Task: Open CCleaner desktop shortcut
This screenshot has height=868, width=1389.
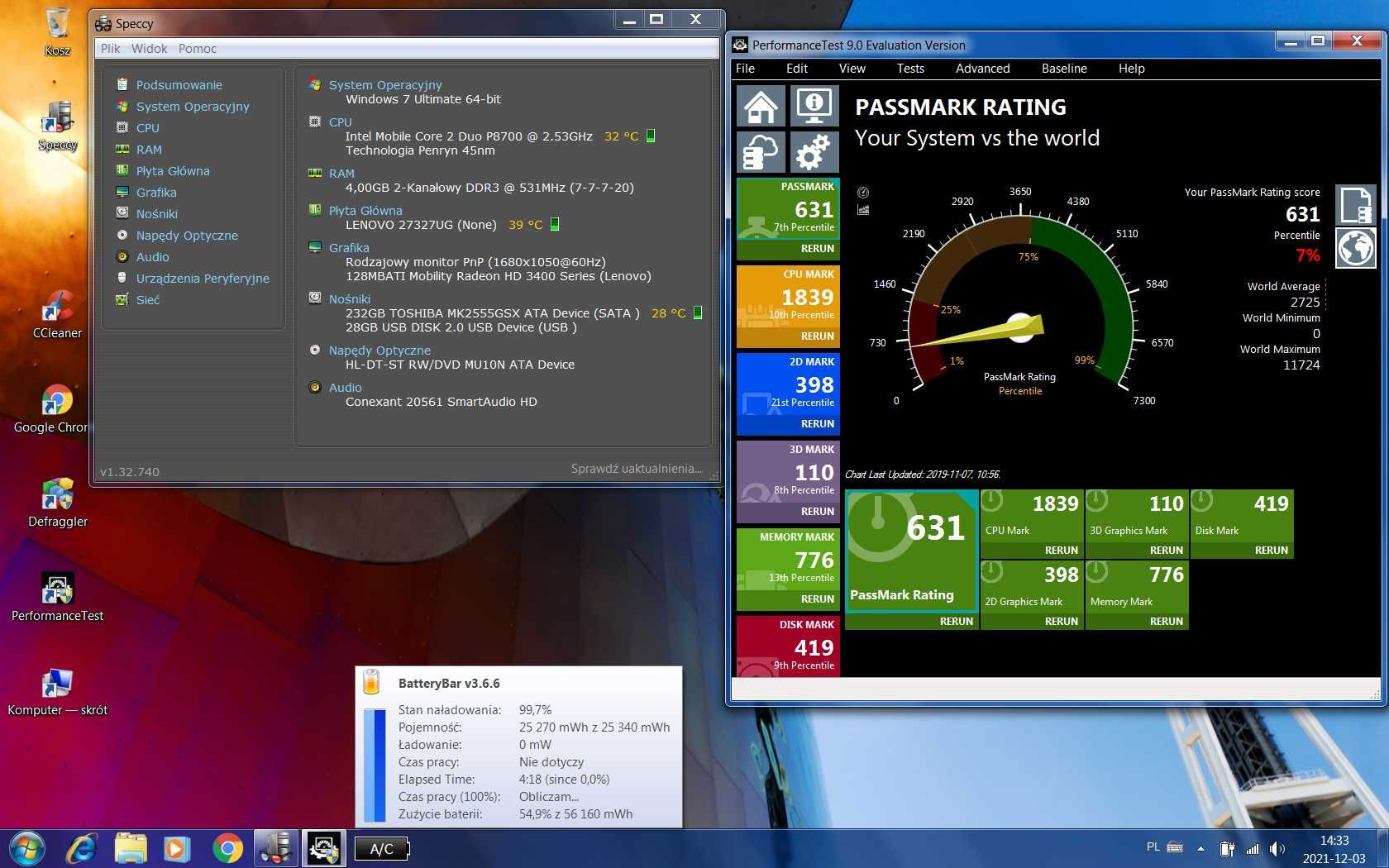Action: 57,314
